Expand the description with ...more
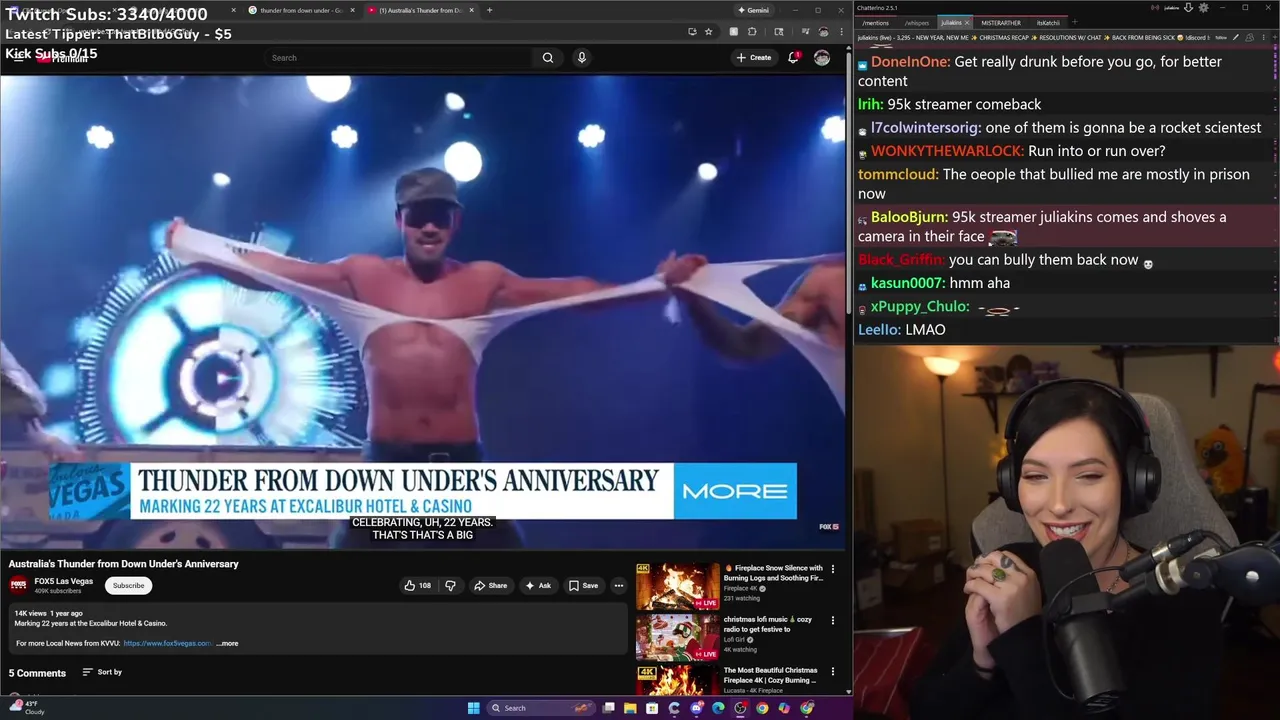 (227, 643)
